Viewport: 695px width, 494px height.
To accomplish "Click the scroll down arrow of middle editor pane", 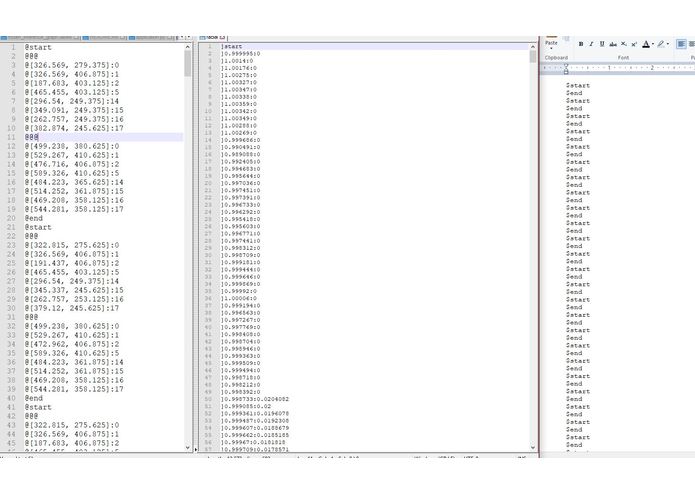I will (x=533, y=447).
